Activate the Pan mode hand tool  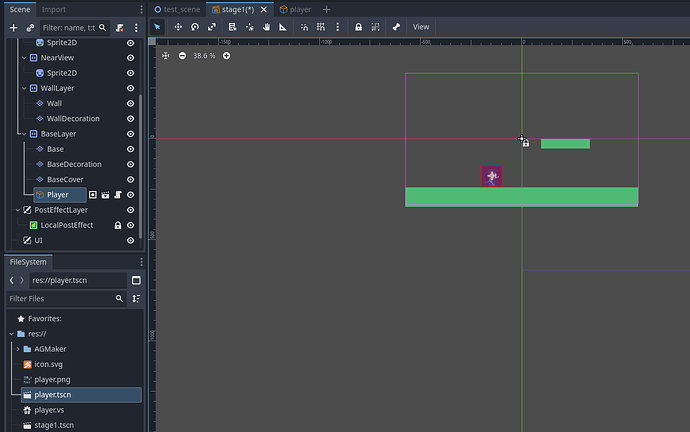[267, 27]
